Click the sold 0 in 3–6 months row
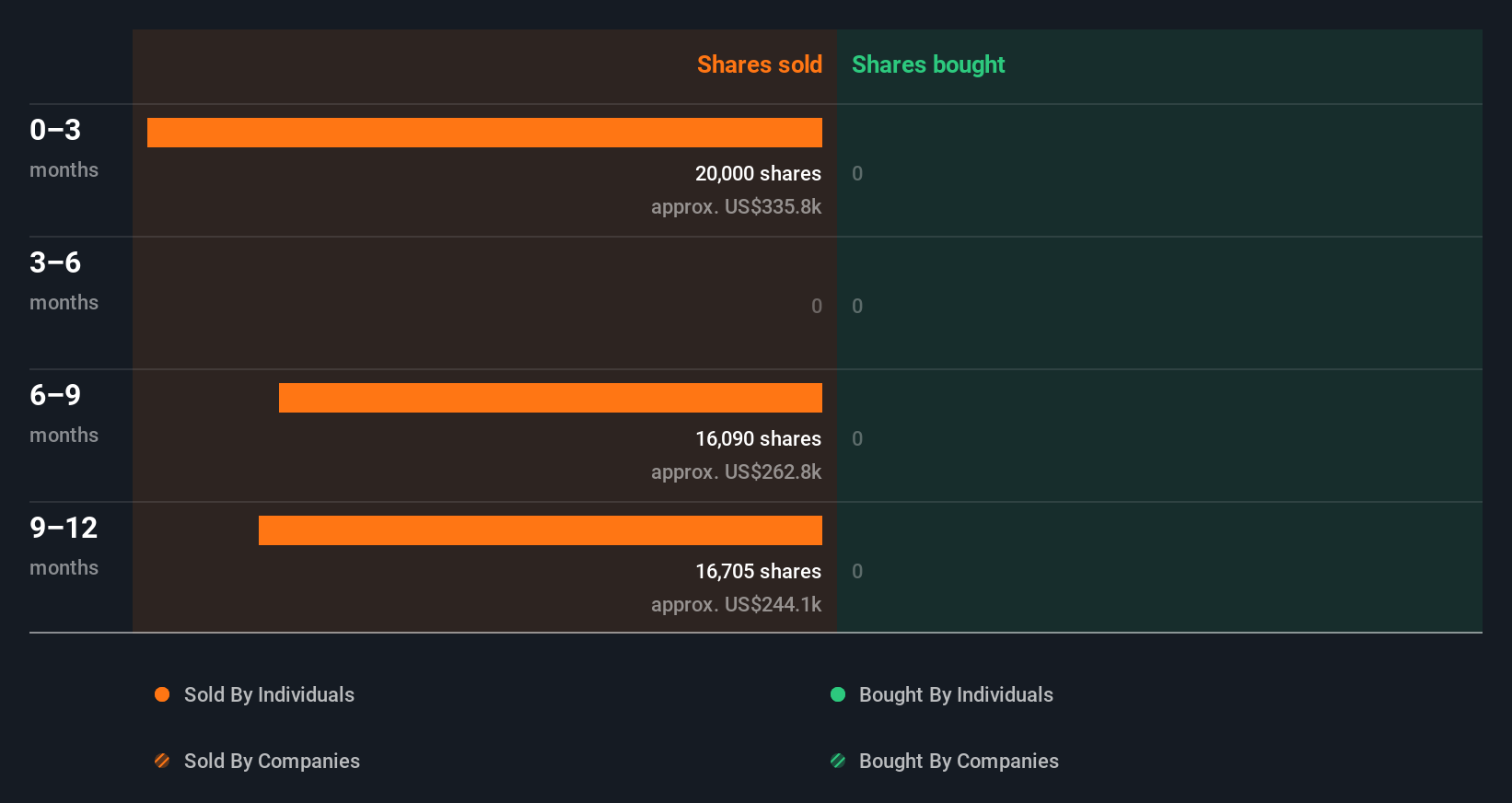1512x803 pixels. (817, 306)
